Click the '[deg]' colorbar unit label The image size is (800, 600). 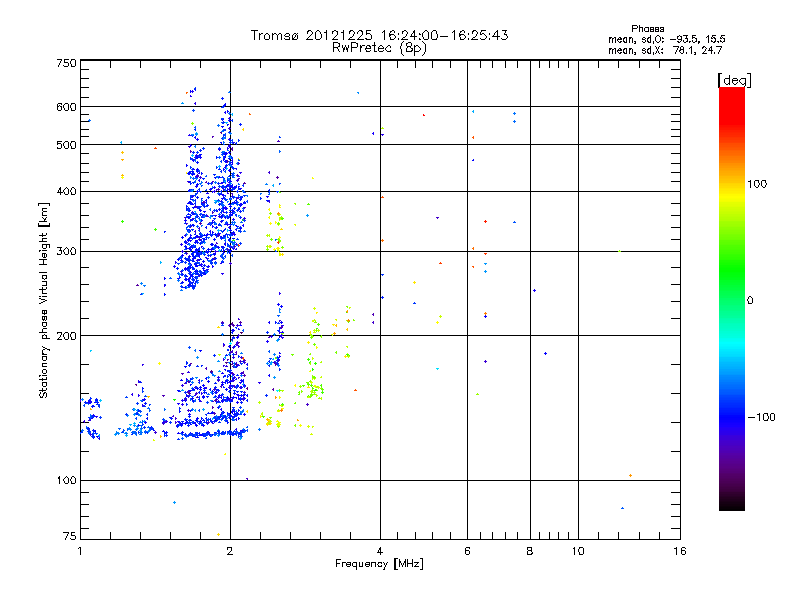click(x=734, y=80)
